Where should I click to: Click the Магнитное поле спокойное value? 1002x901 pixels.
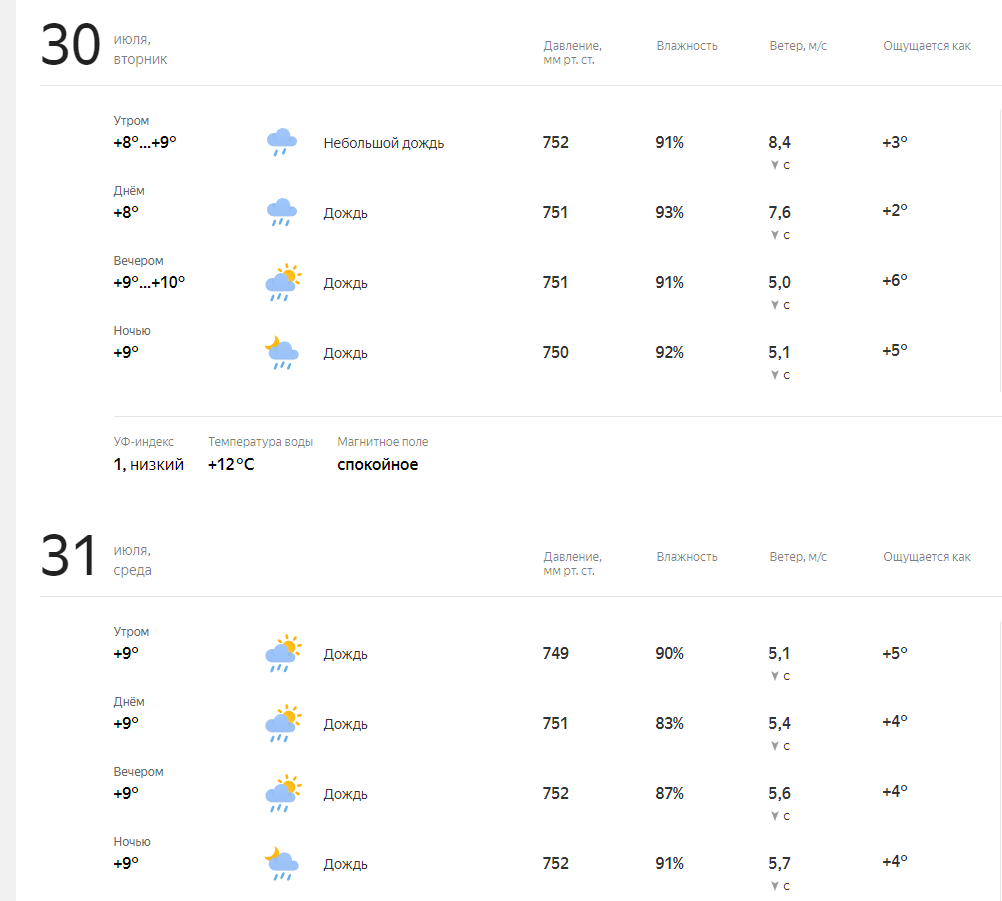pos(378,465)
